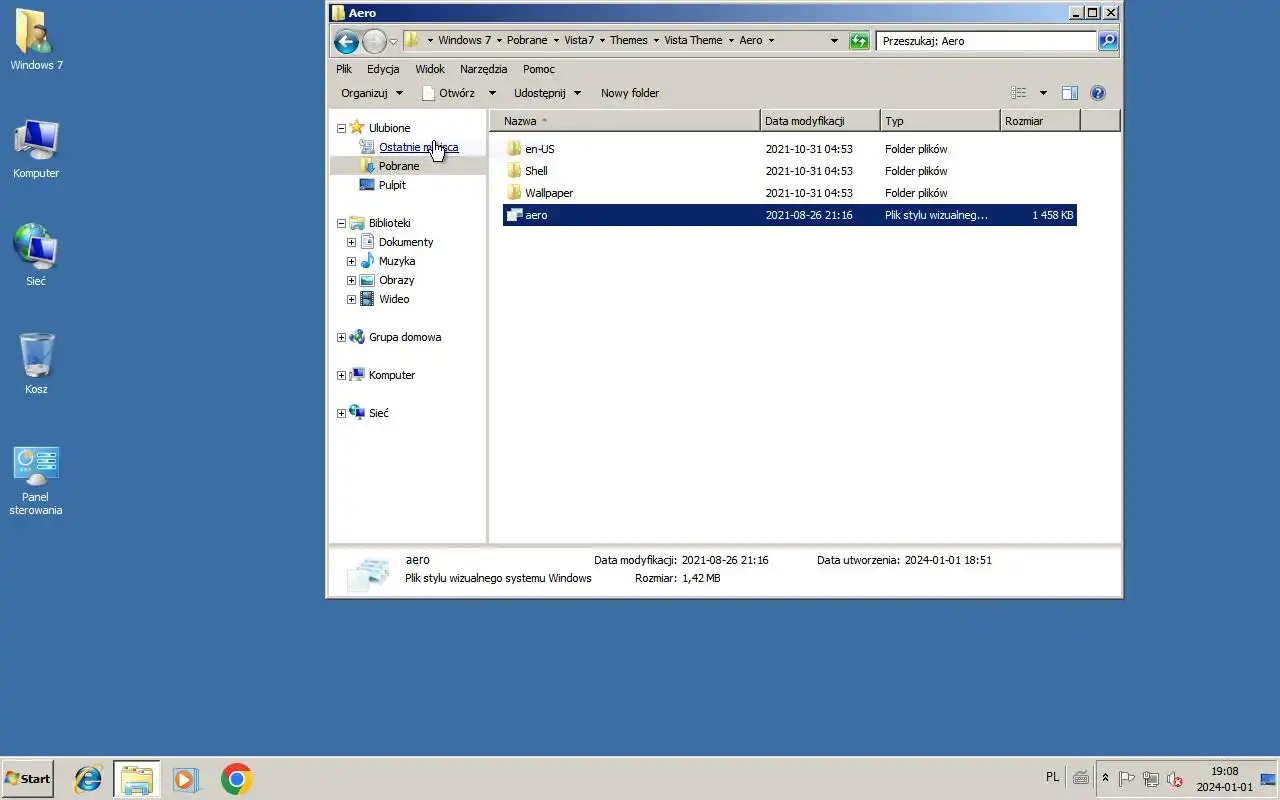
Task: Sort by 'Data modyfikacji' column header
Action: tap(820, 121)
